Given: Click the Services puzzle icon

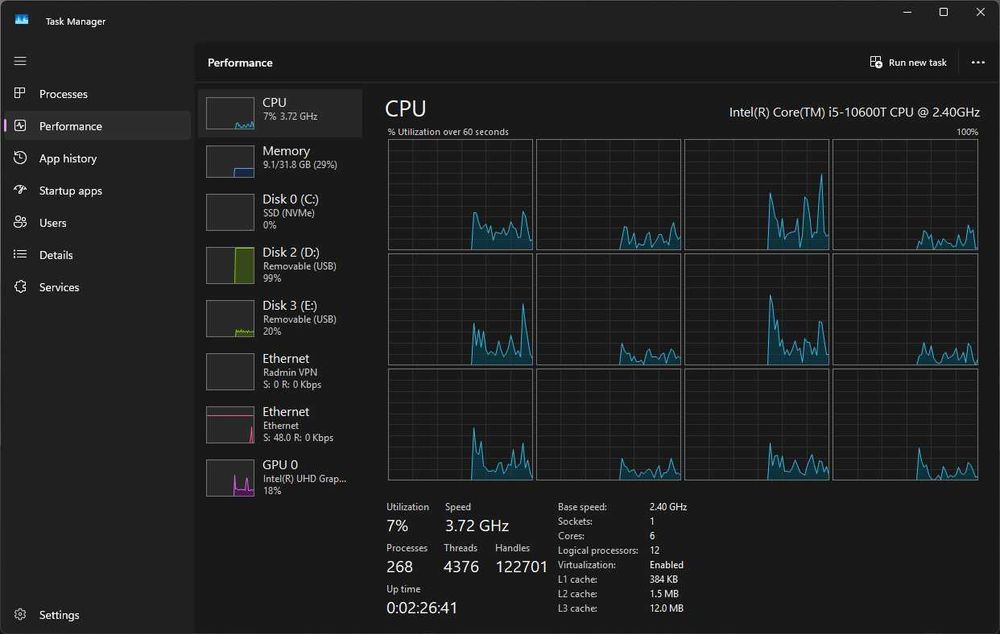Looking at the screenshot, I should coord(20,286).
